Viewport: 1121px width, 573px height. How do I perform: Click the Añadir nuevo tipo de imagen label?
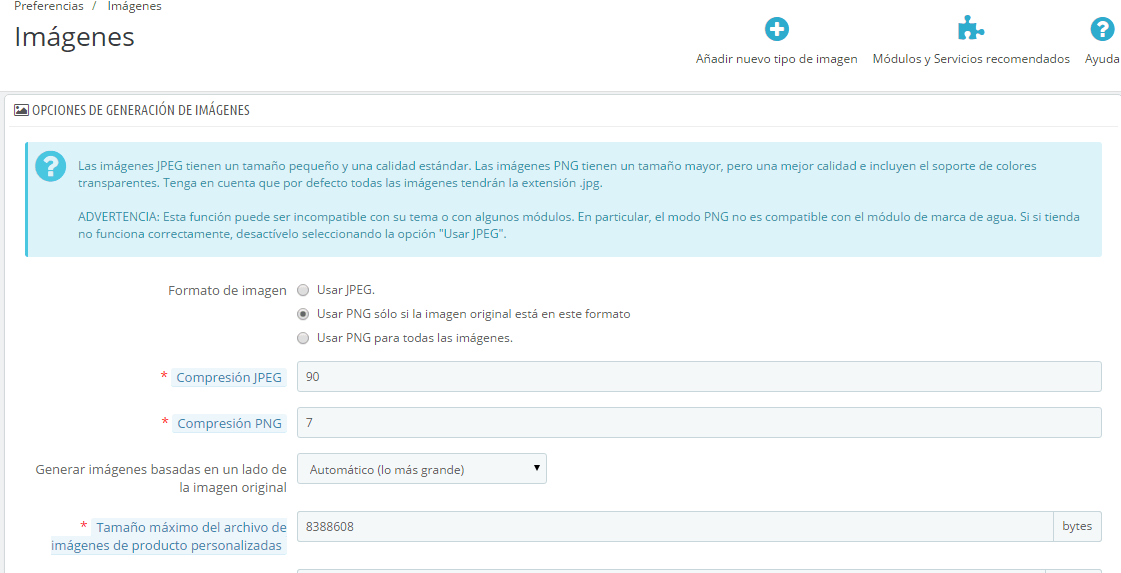pyautogui.click(x=776, y=59)
